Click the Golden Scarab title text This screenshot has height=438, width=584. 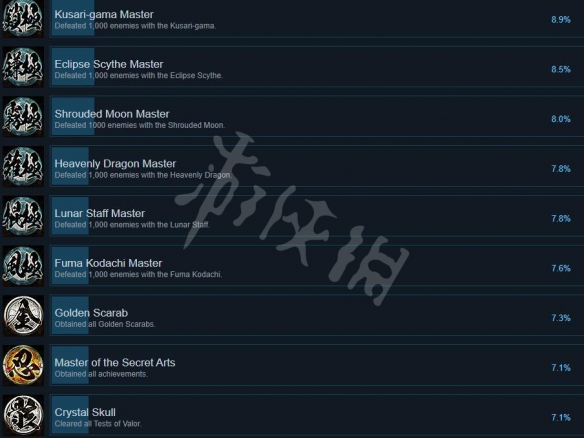point(91,313)
